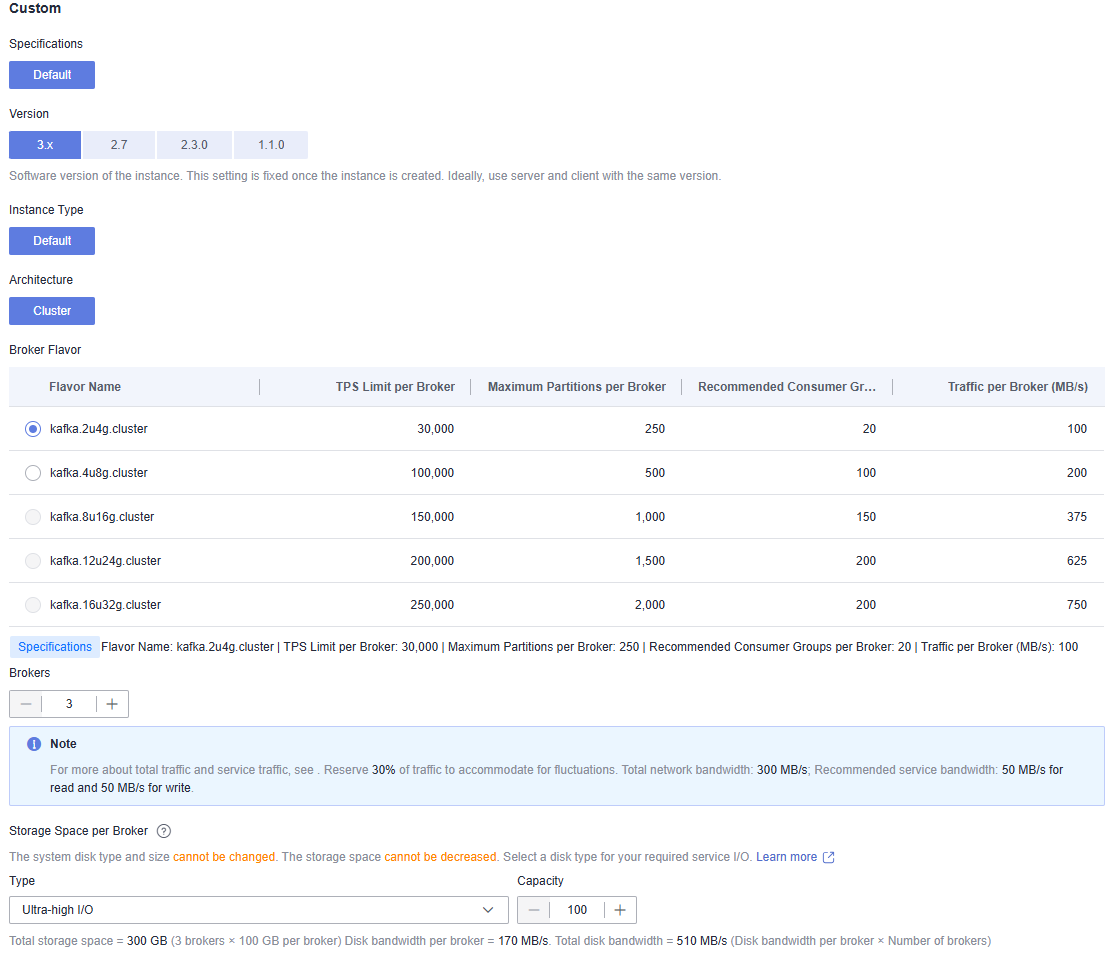Image resolution: width=1110 pixels, height=959 pixels.
Task: Select the kafka.12u24g.cluster radio button
Action: (33, 561)
